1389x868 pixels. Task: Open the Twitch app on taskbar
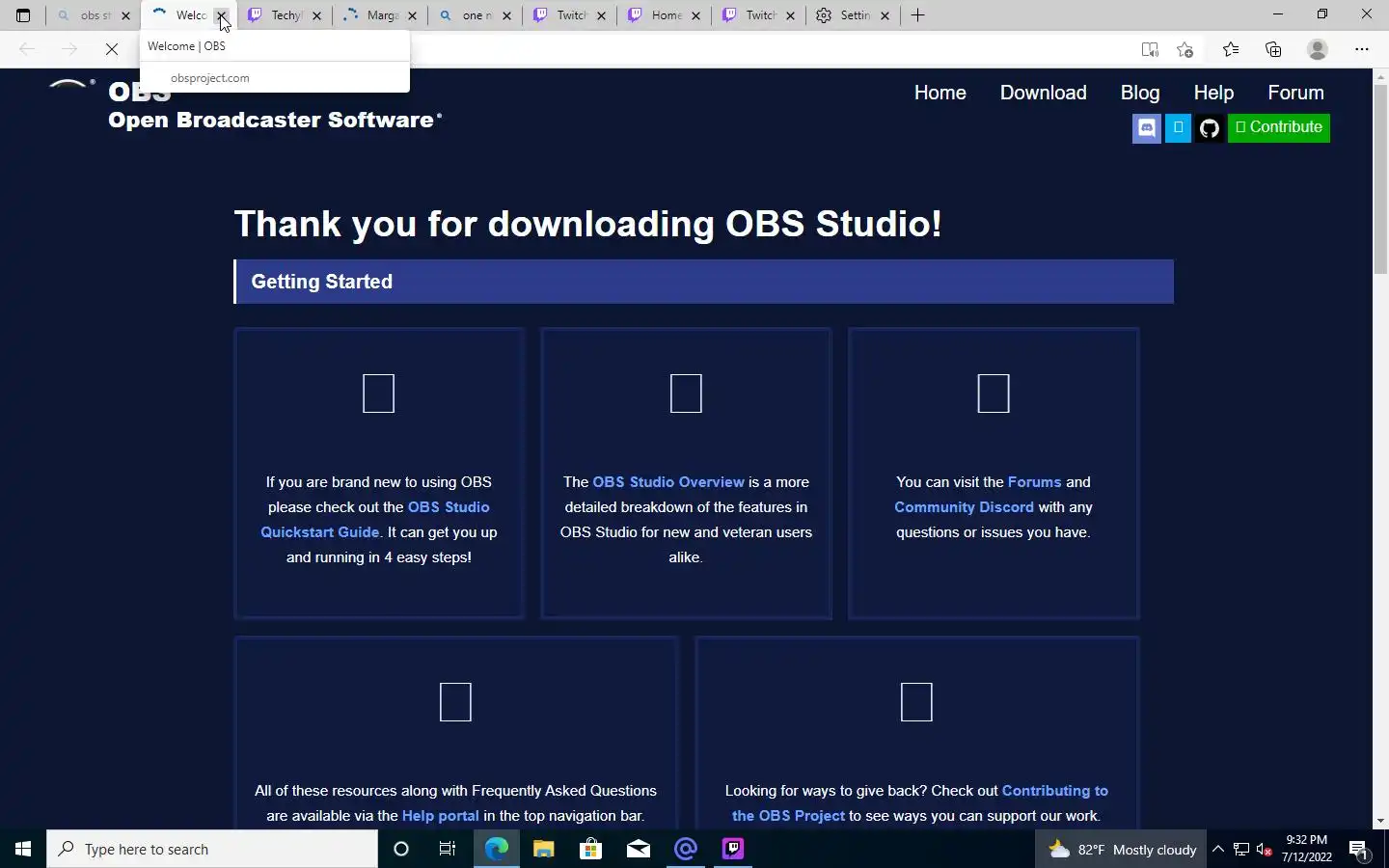point(733,849)
